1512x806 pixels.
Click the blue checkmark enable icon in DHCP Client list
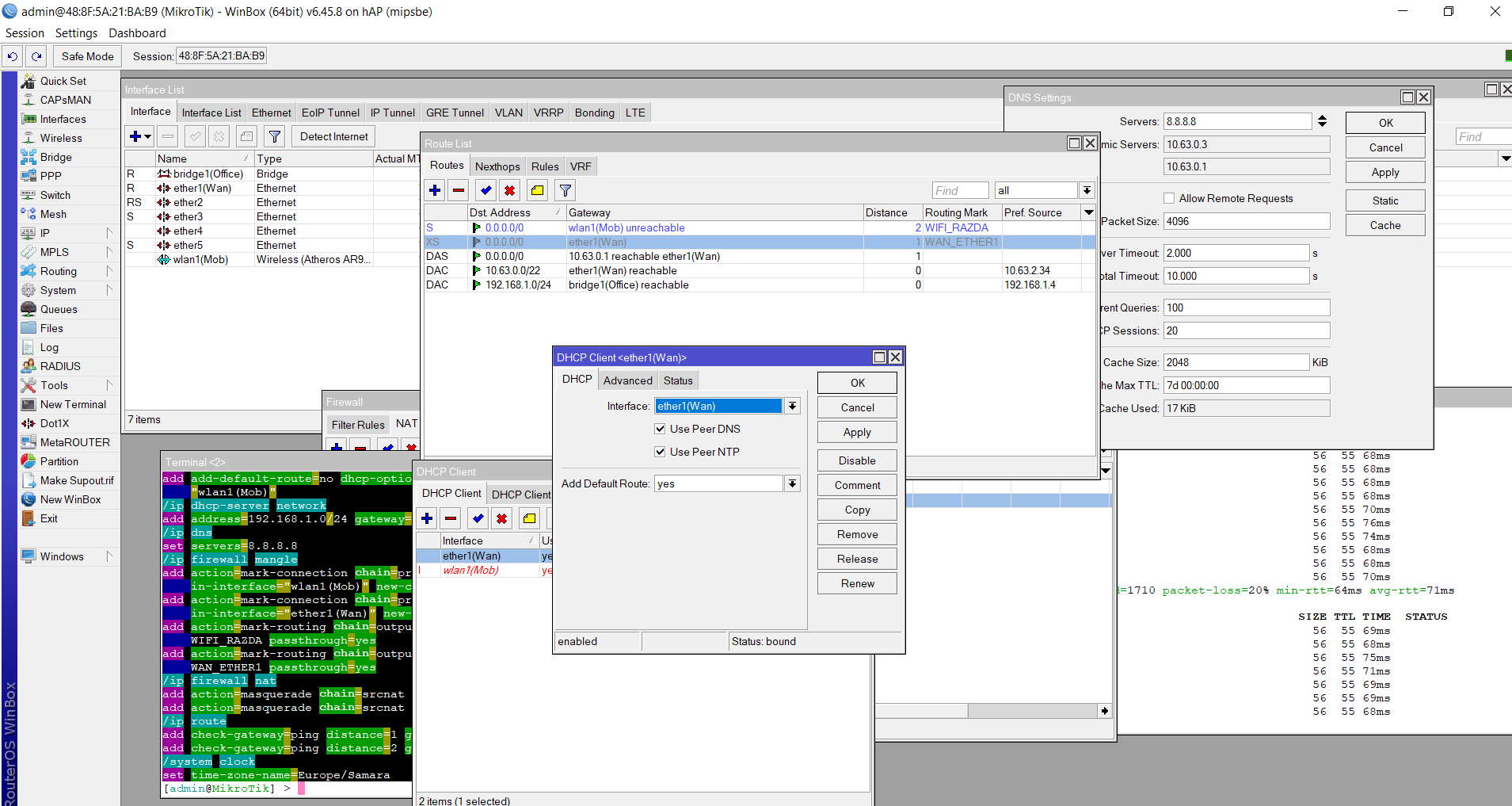(x=478, y=518)
